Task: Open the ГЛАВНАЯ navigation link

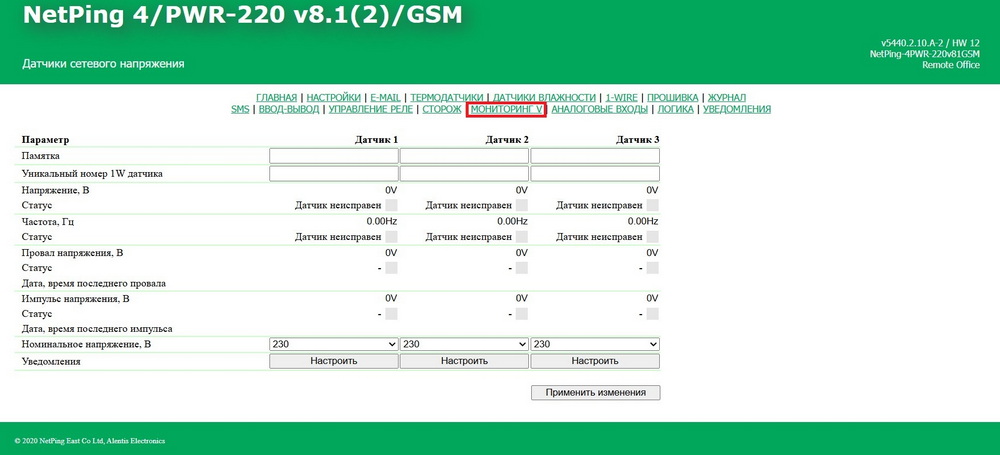Action: point(278,97)
